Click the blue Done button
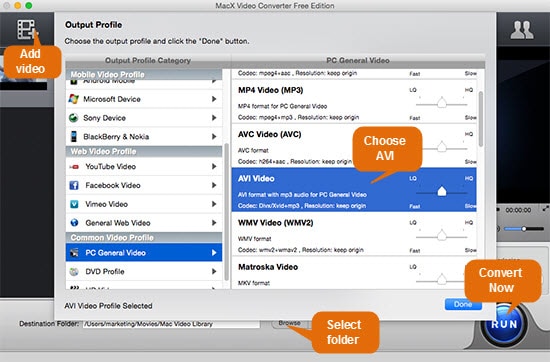This screenshot has width=550, height=362. 463,304
